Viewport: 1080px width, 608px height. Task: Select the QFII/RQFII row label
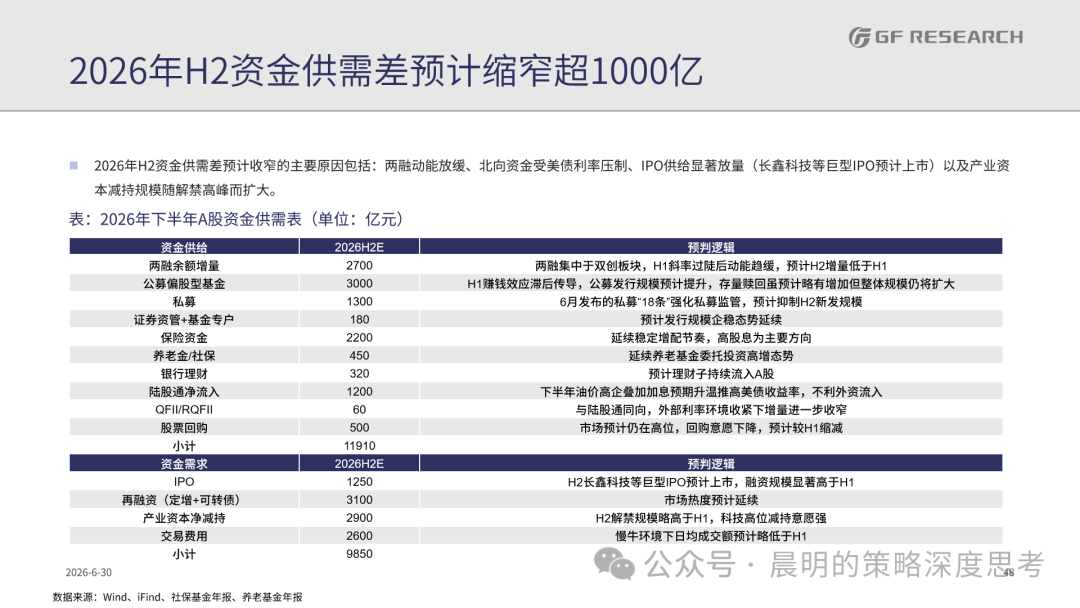pos(184,409)
